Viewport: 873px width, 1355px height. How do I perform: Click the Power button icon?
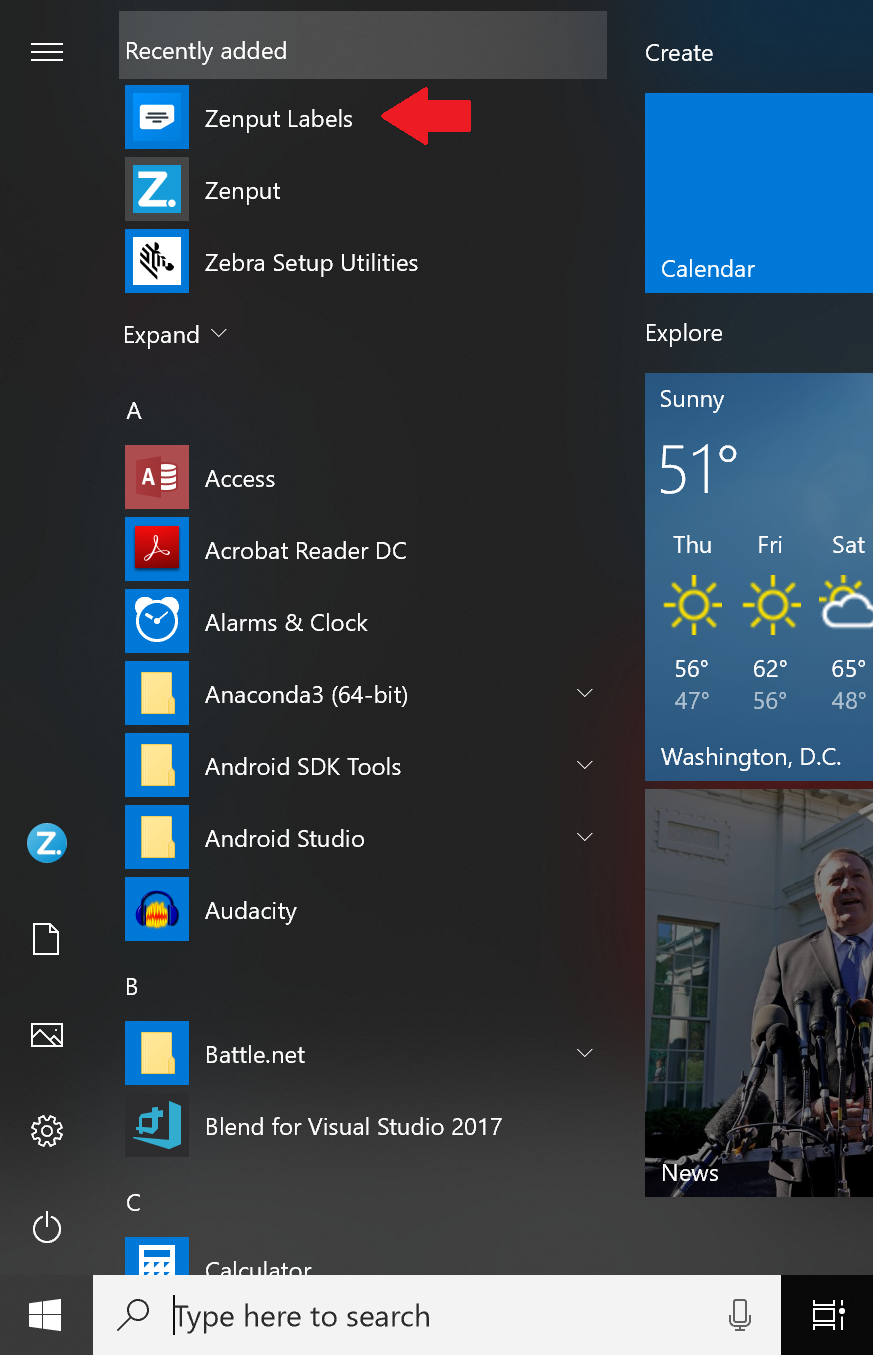pos(47,1227)
